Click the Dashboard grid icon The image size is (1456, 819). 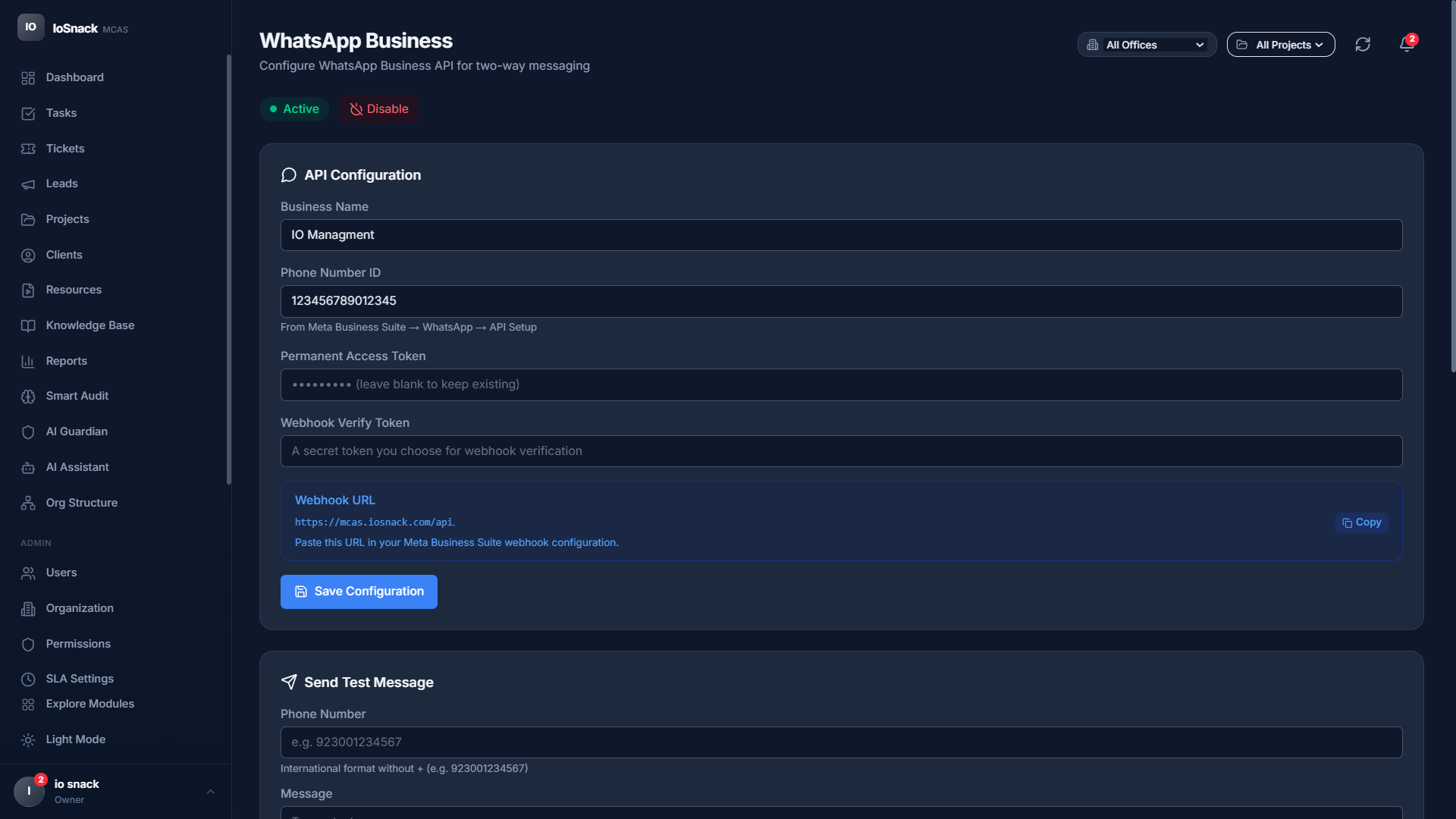coord(28,78)
